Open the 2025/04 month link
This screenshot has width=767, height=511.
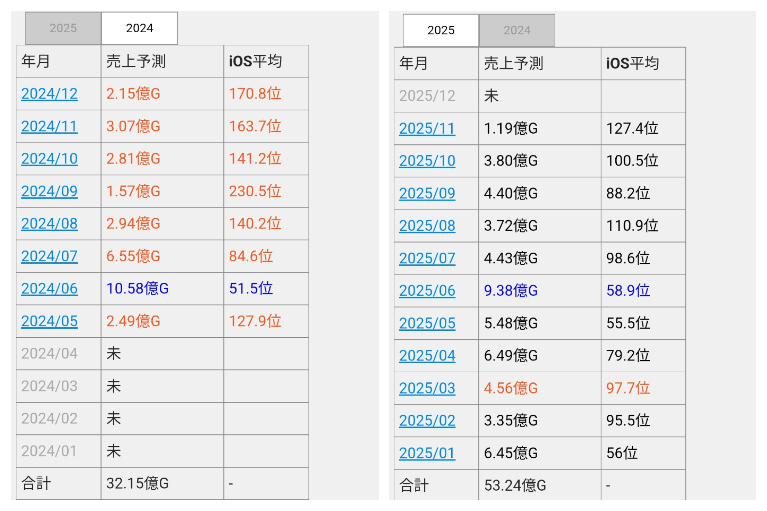[x=427, y=356]
